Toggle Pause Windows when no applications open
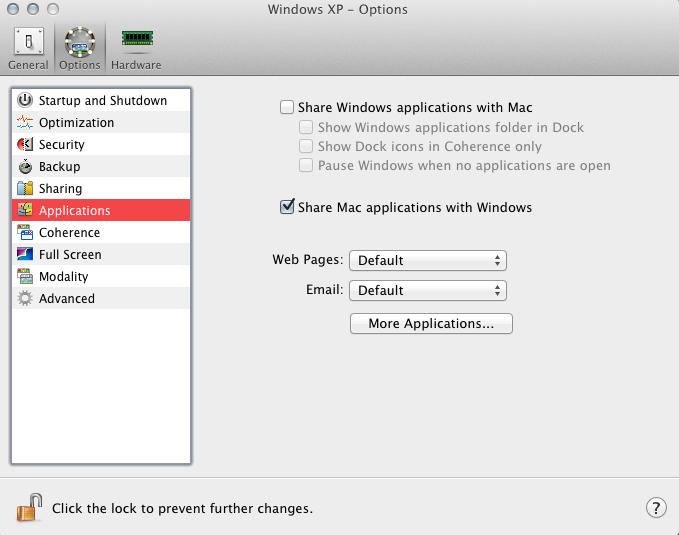Screen dimensions: 679x535 pos(306,165)
